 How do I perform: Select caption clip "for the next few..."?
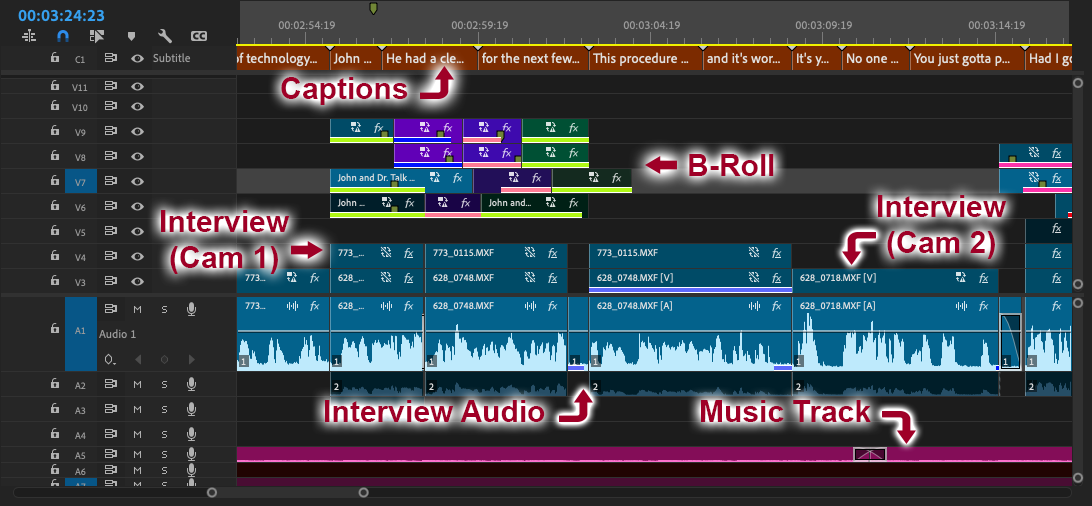point(533,59)
